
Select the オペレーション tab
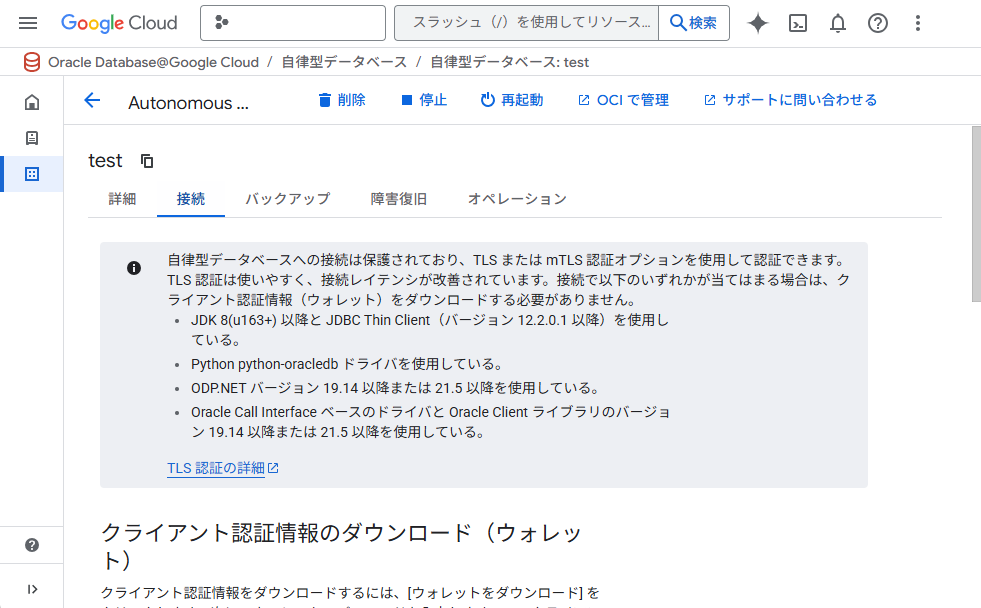pos(517,199)
